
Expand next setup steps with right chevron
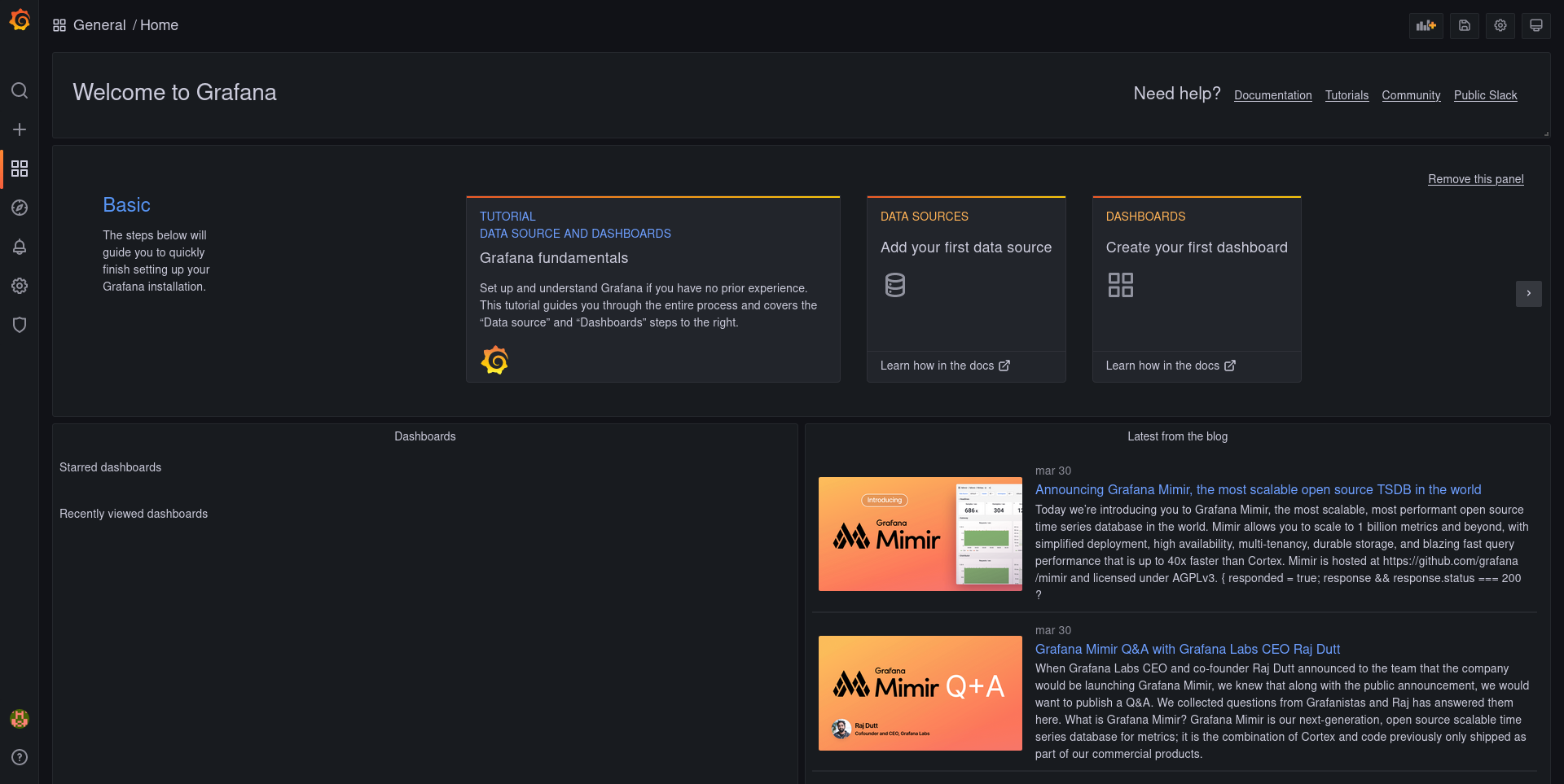point(1528,293)
